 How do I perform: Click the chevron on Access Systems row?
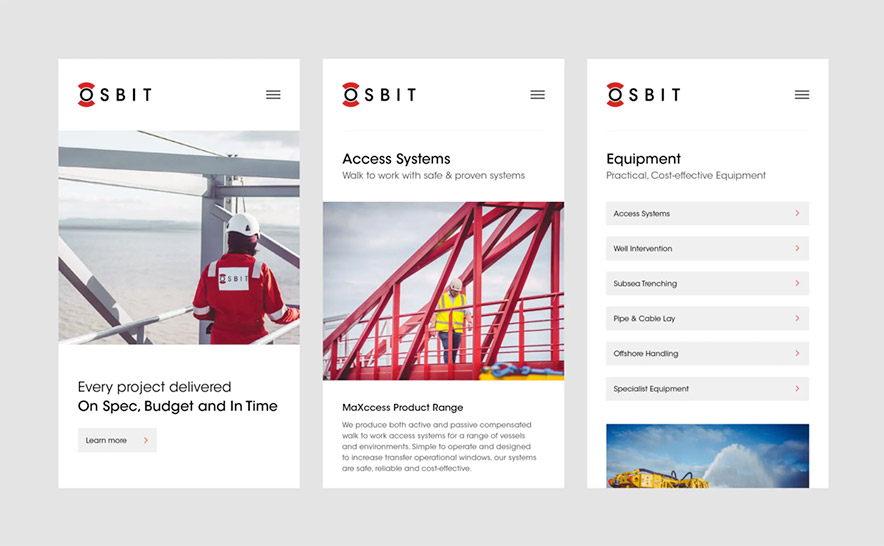[x=797, y=214]
